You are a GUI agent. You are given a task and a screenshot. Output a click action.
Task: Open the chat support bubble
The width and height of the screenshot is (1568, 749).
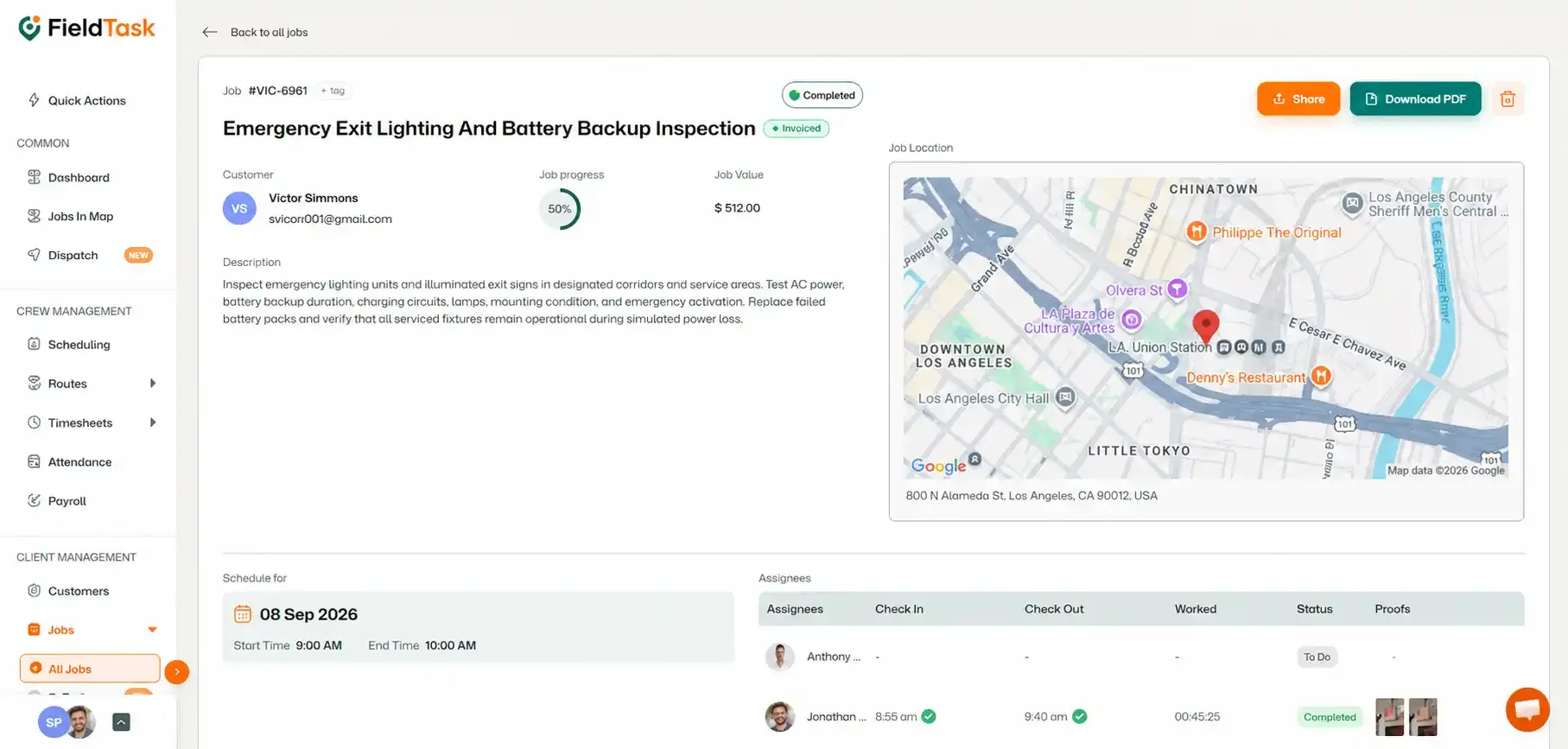tap(1527, 709)
